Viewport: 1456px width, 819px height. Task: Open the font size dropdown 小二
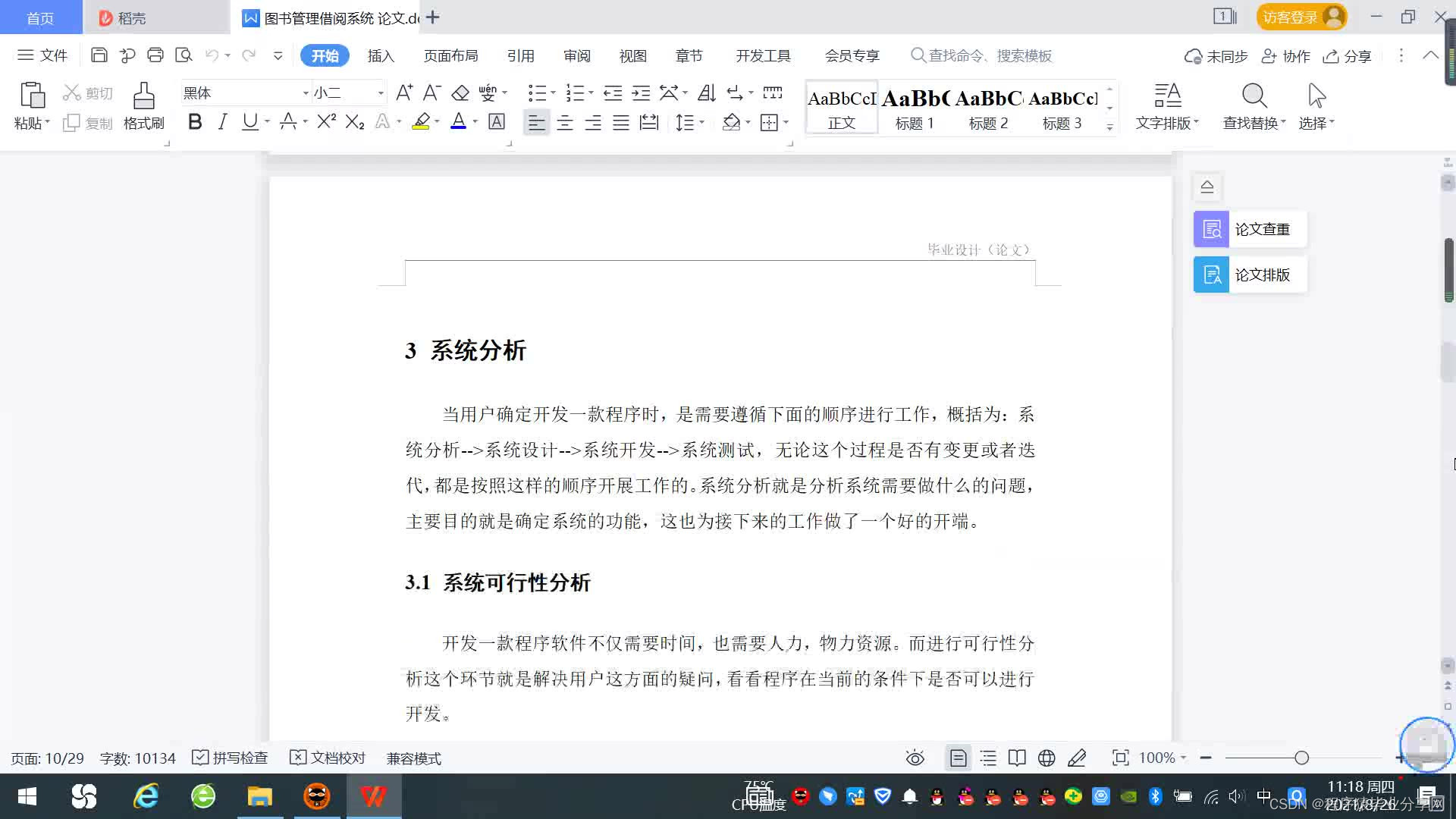(381, 93)
